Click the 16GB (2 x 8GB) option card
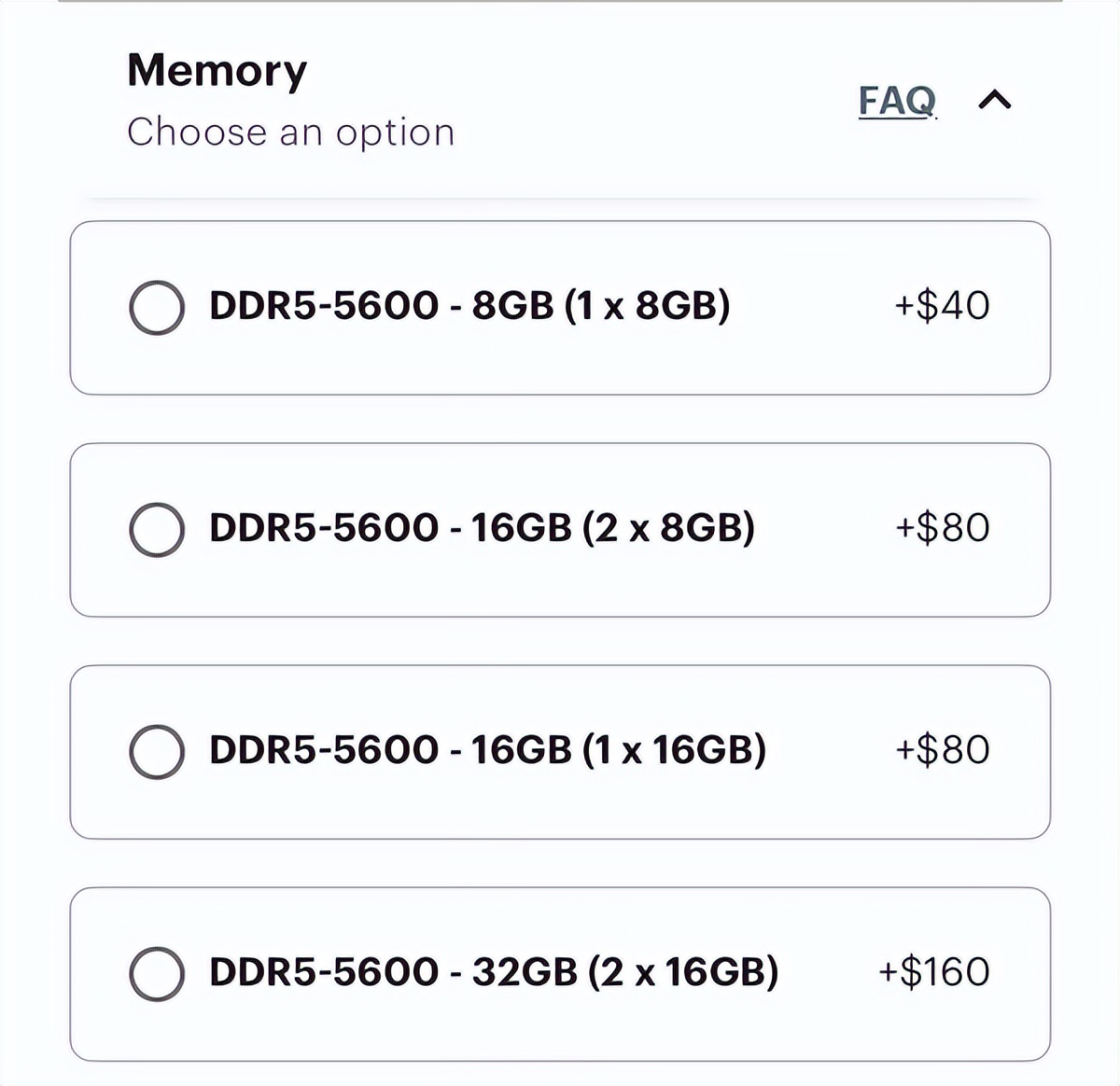This screenshot has height=1086, width=1120. coord(560,527)
